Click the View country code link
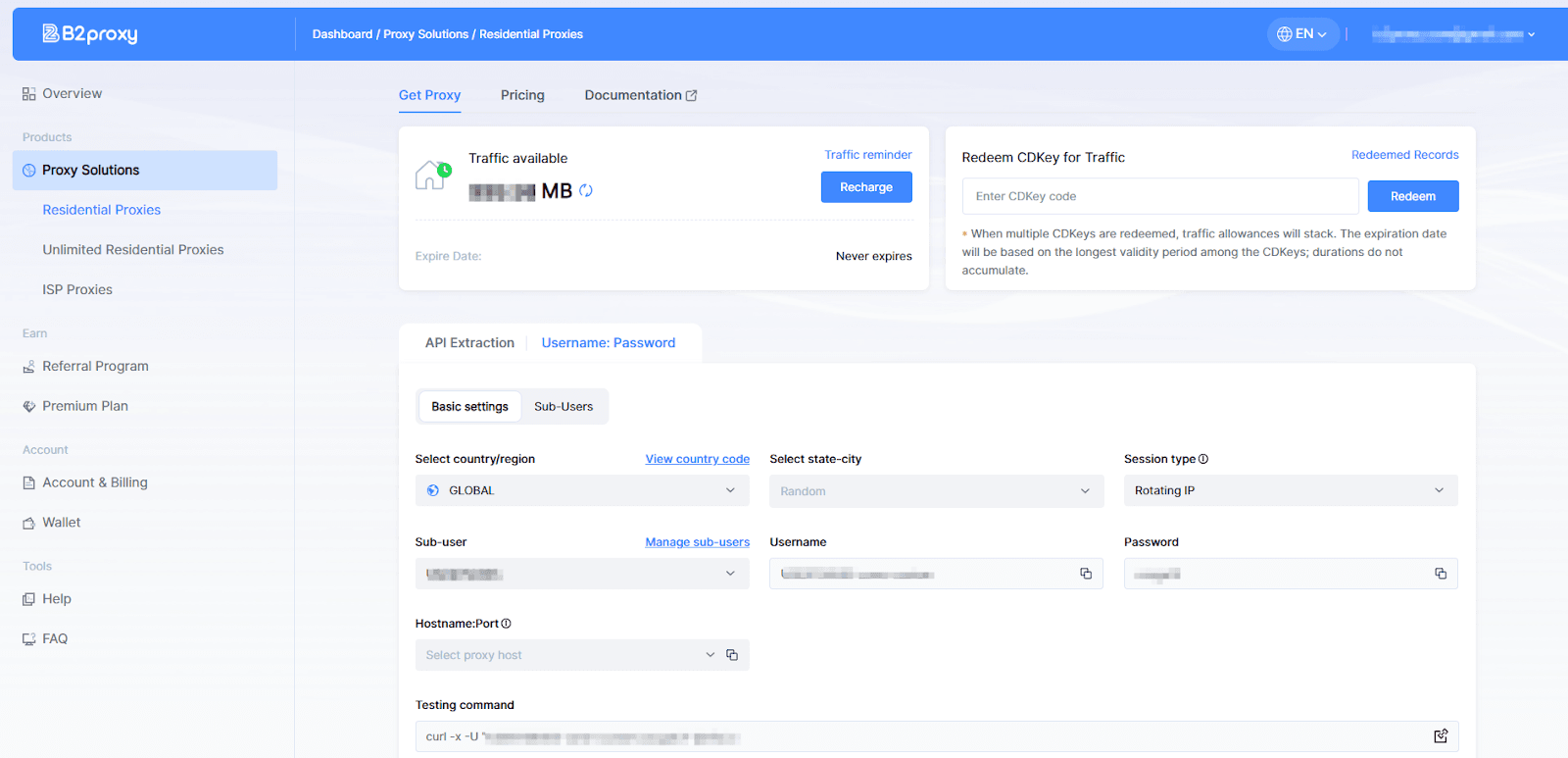Screen dimensions: 1568x758 tap(697, 459)
